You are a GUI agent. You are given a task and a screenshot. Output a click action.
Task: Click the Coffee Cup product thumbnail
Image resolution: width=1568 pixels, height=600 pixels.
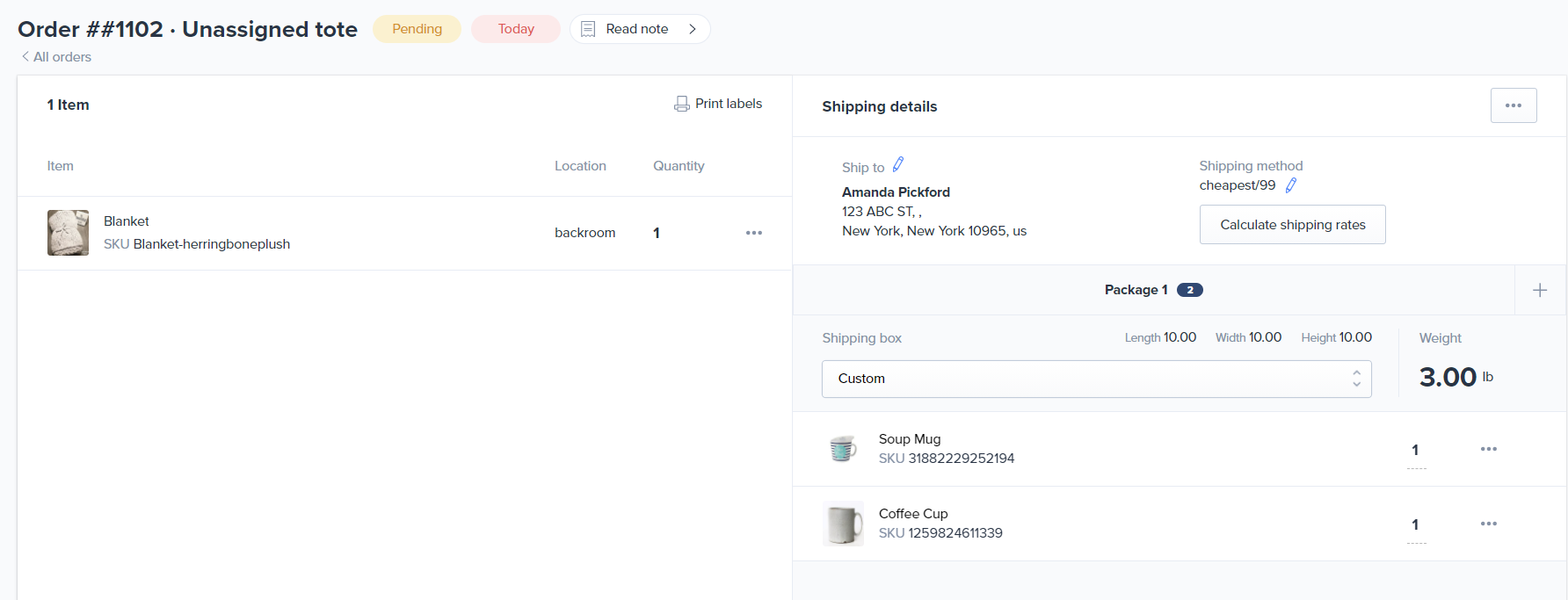[x=843, y=524]
